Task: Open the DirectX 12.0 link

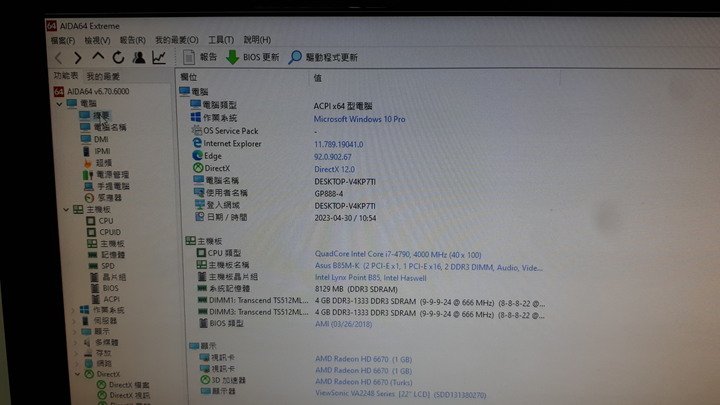Action: pos(335,169)
